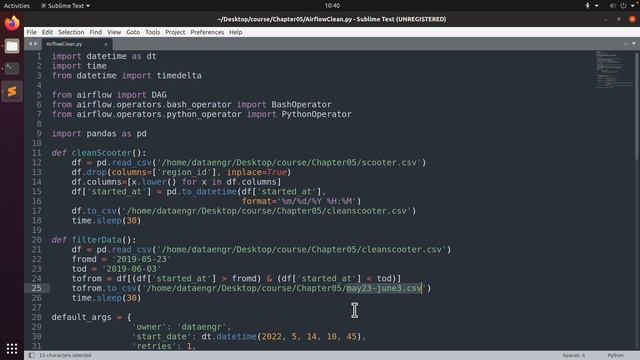Open the system power menu icon
The image size is (640, 360).
[x=623, y=6]
